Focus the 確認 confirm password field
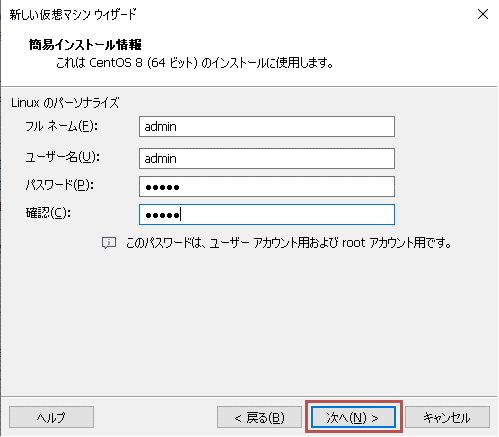Image resolution: width=499 pixels, height=437 pixels. 267,214
